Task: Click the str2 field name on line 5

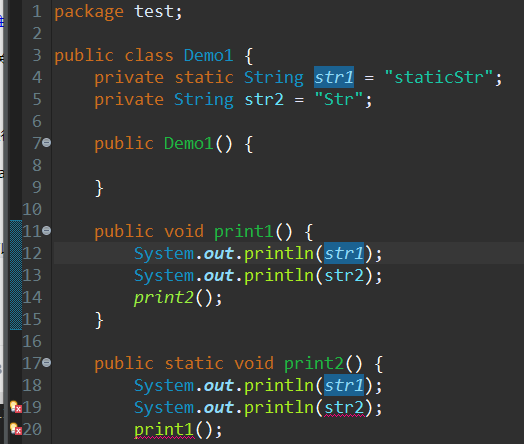Action: coord(264,99)
